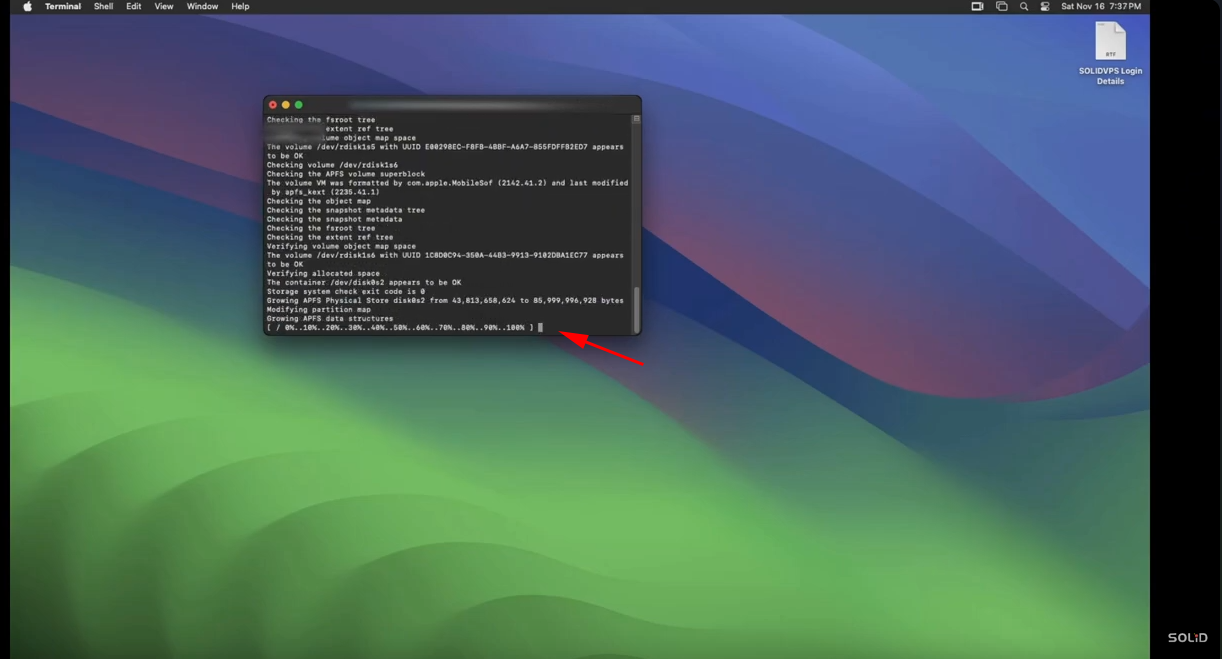Open Control Center in the menu bar

(x=1046, y=6)
